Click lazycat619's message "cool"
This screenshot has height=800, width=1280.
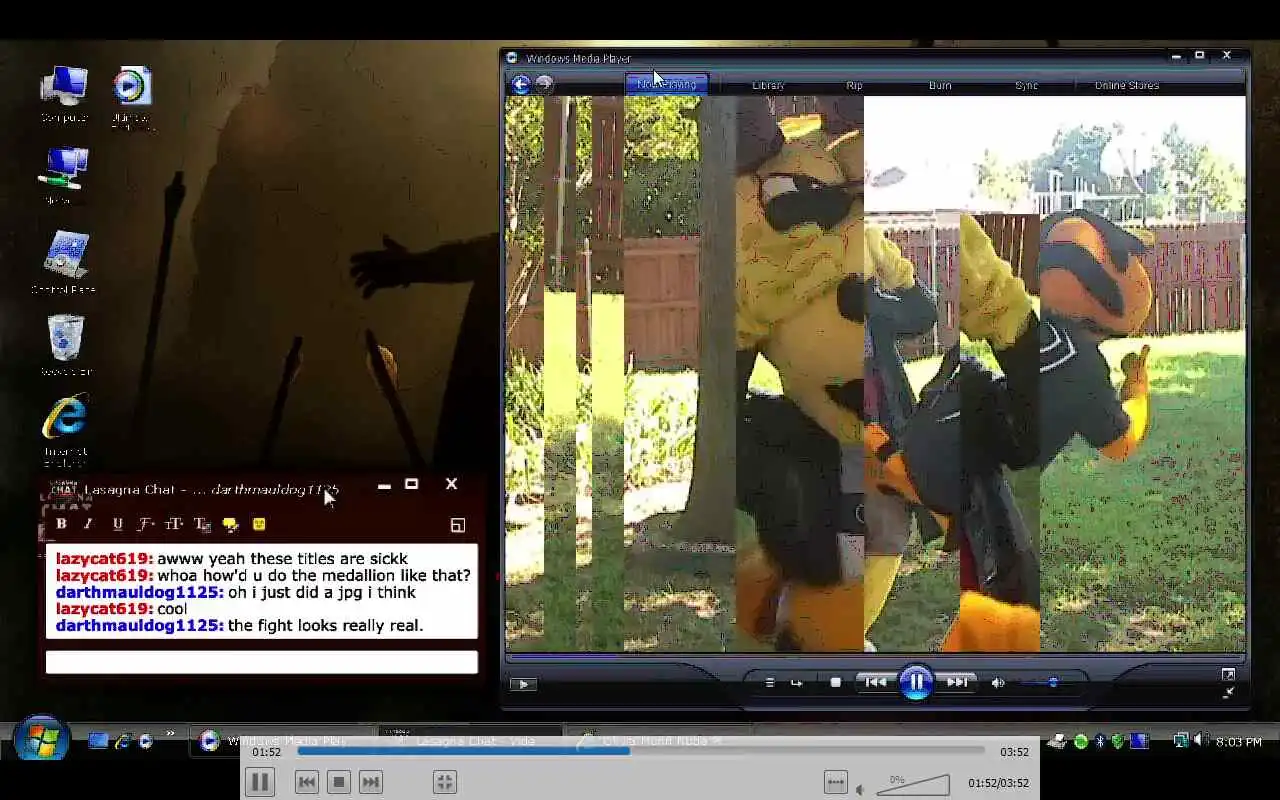172,609
